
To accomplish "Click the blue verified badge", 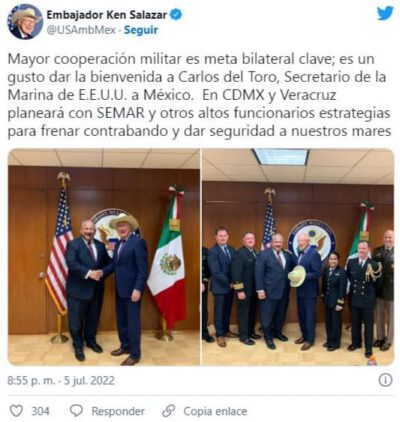I will click(x=176, y=14).
